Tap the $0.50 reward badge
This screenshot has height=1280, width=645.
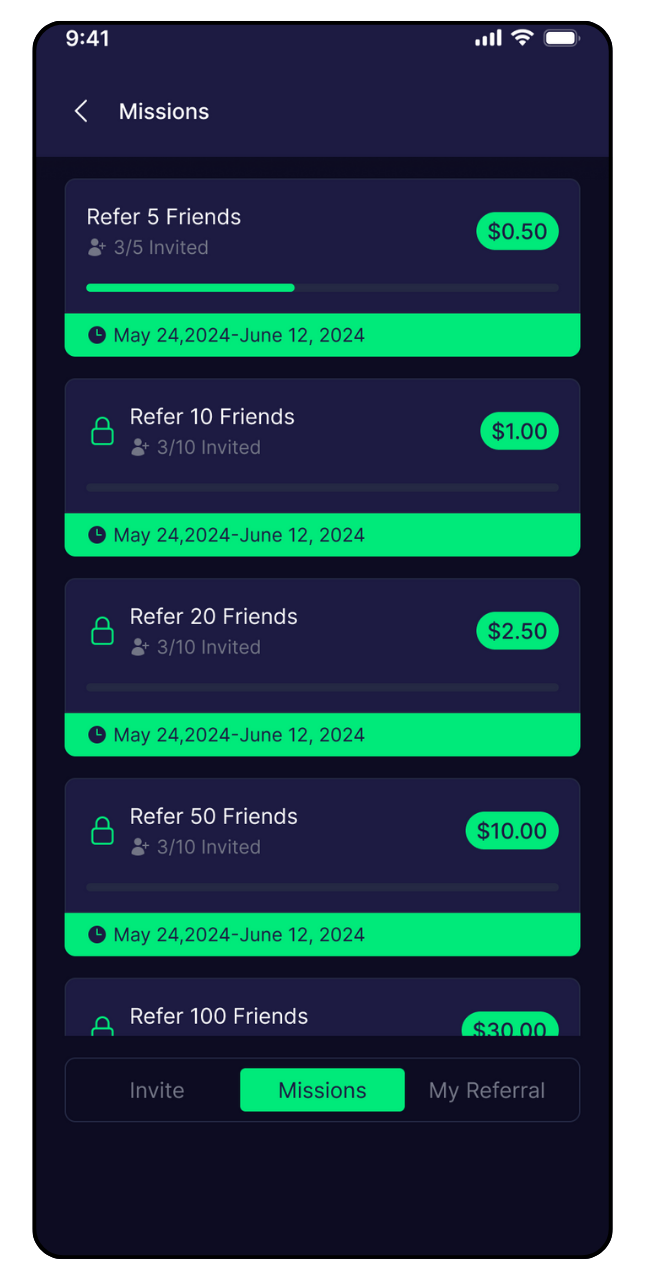[517, 231]
